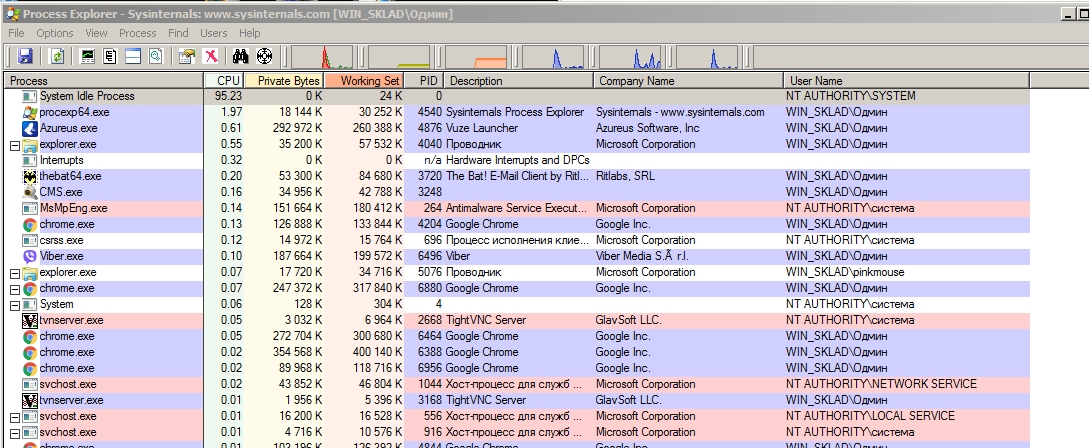This screenshot has height=448, width=1089.
Task: Collapse the System process tree node
Action: point(15,304)
